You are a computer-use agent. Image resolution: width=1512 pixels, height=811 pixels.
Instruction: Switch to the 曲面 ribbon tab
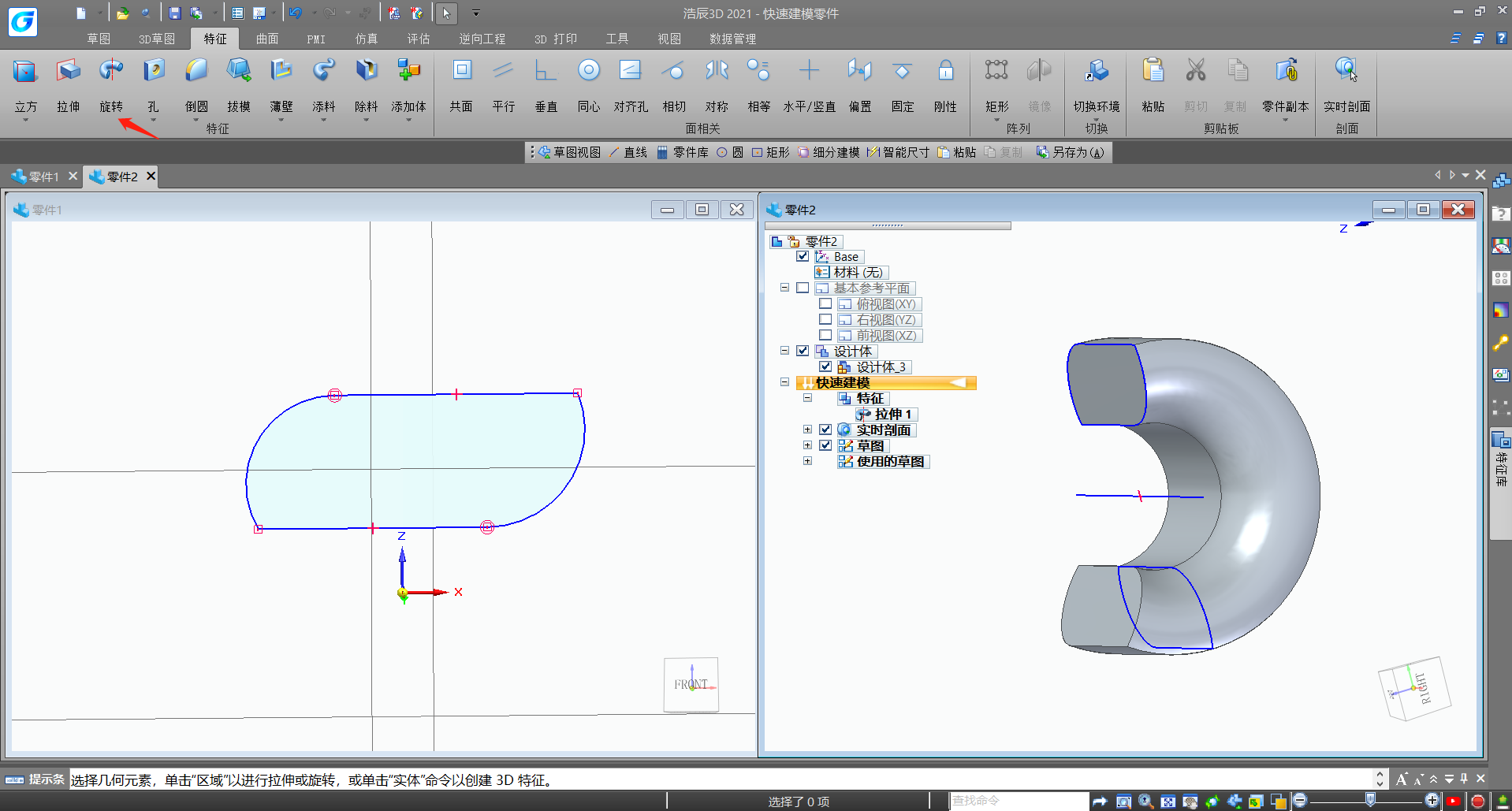point(267,39)
